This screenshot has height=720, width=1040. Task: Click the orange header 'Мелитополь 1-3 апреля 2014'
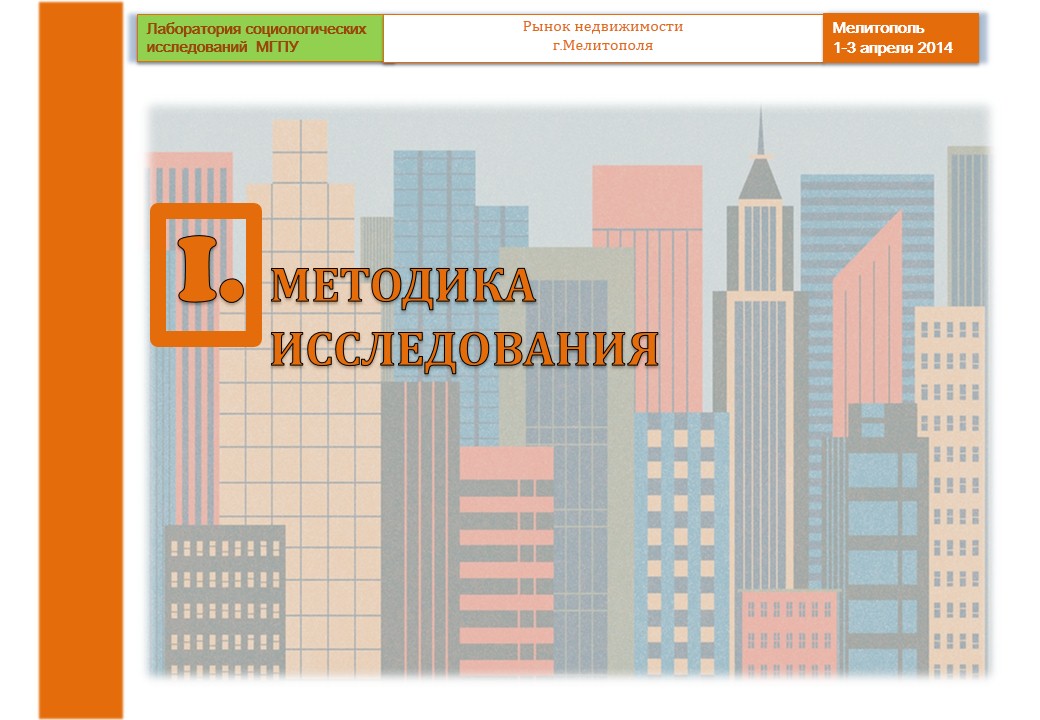pos(901,38)
